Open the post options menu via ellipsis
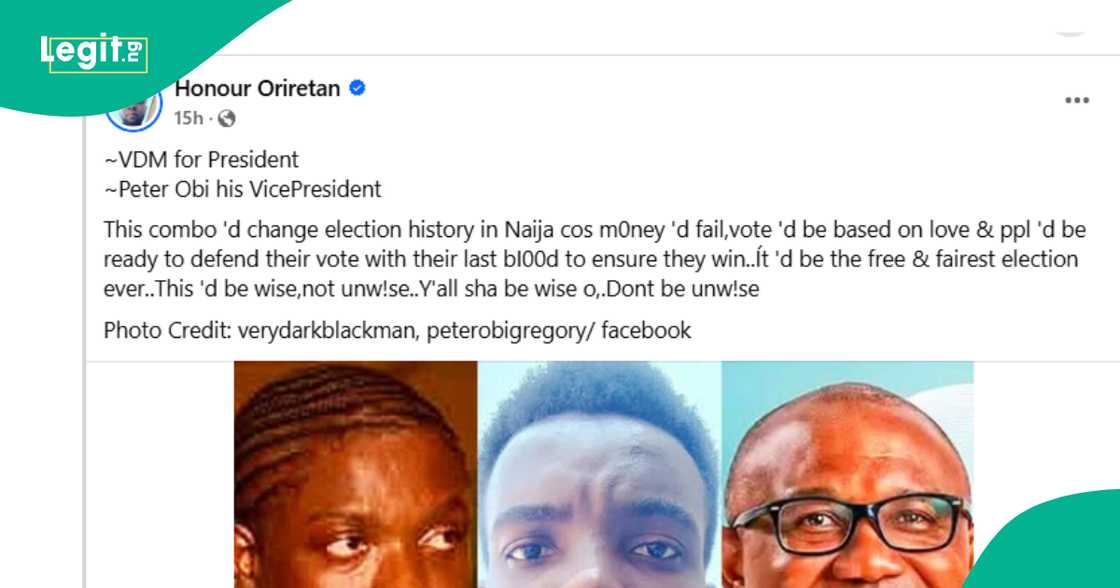1120x588 pixels. tap(1077, 98)
